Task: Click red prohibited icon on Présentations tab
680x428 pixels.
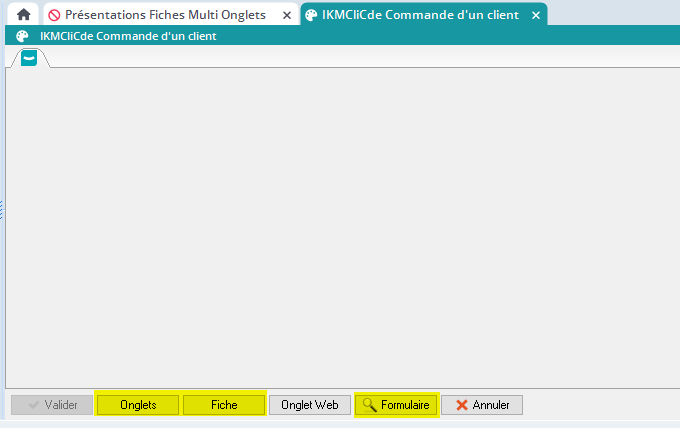Action: [54, 16]
